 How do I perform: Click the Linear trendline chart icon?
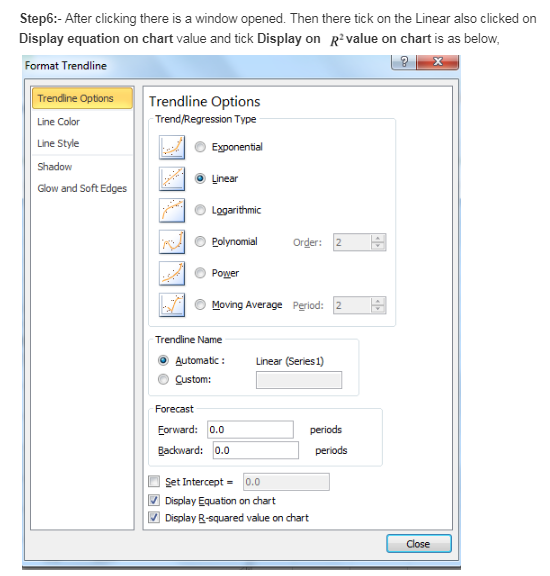(x=172, y=179)
